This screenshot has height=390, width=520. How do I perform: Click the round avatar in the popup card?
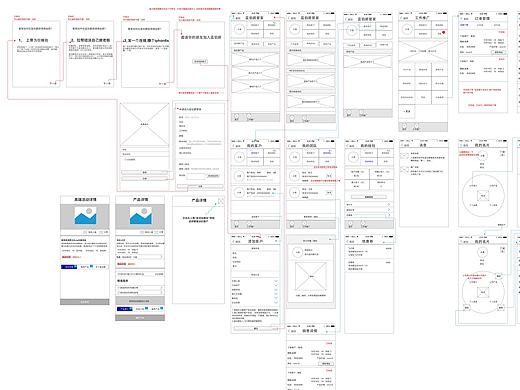click(x=297, y=252)
